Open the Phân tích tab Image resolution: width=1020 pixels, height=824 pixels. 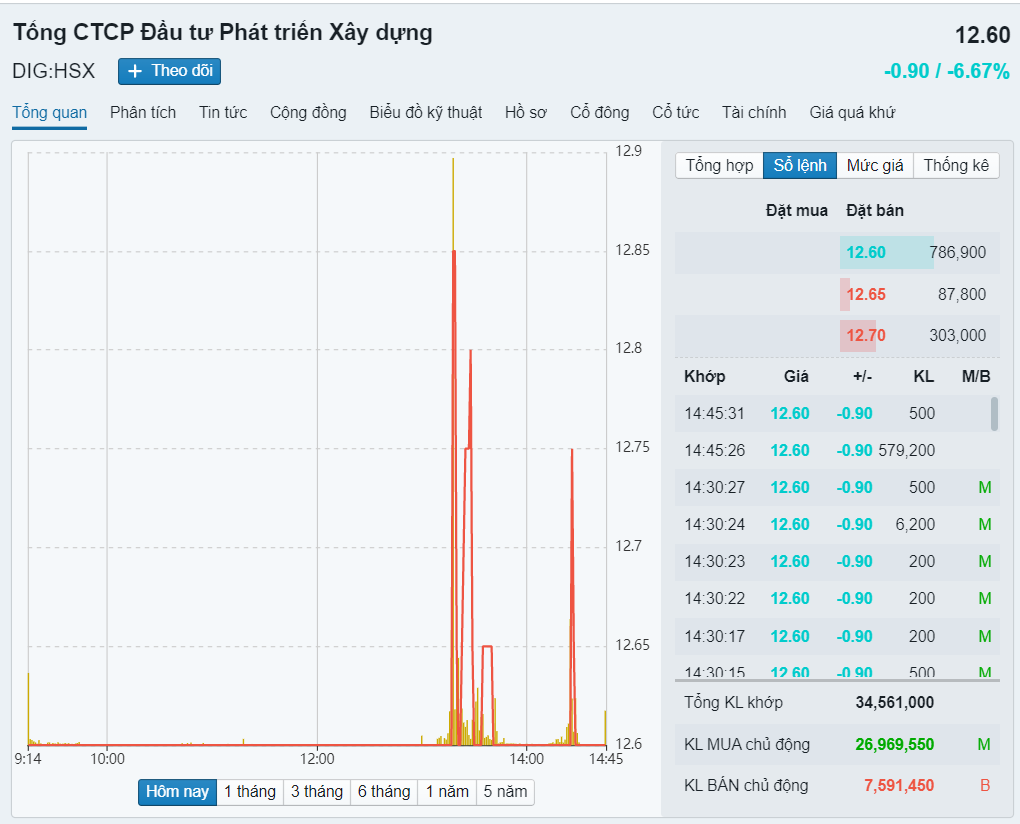(x=143, y=112)
